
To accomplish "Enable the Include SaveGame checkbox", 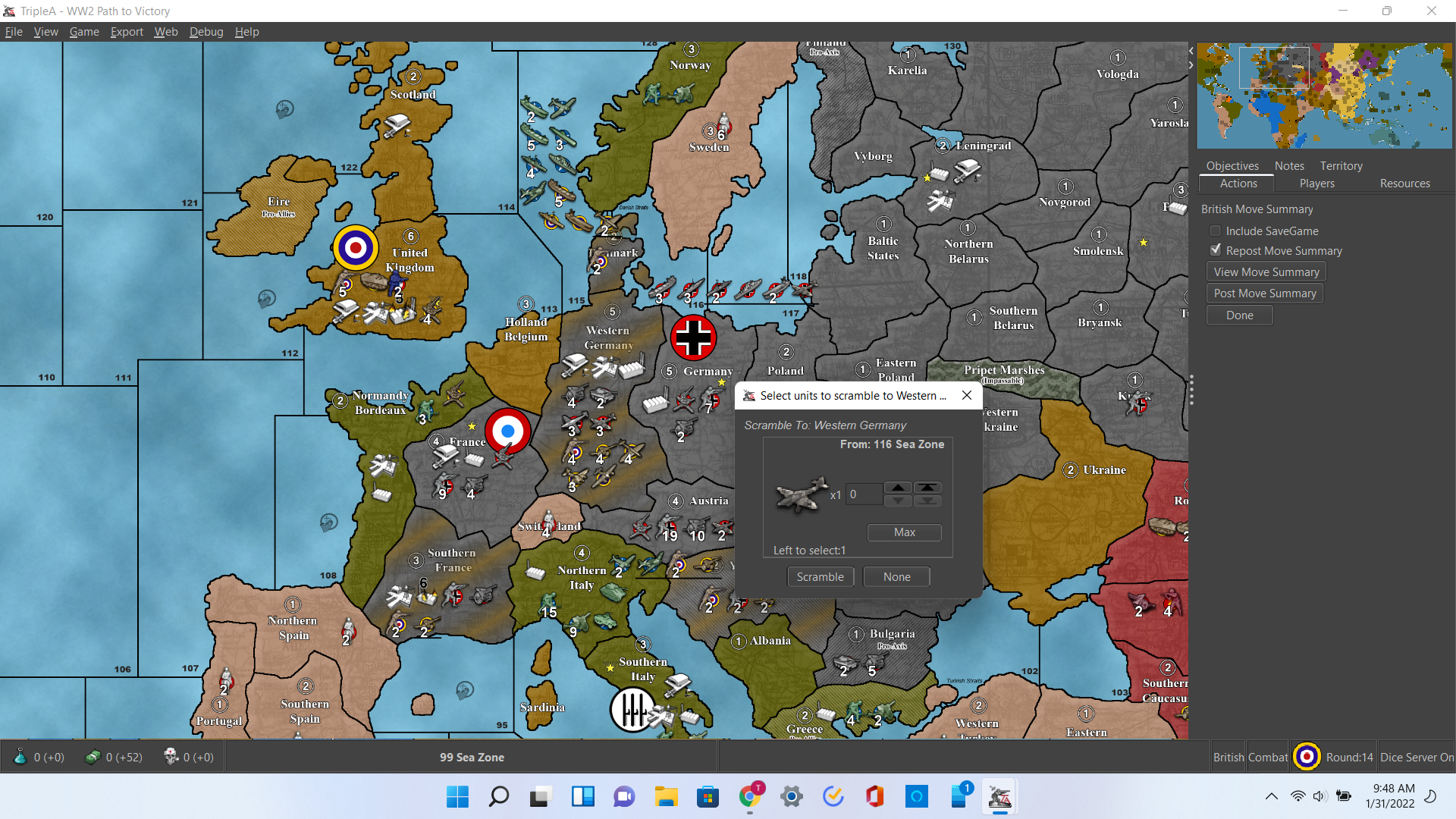I will (1216, 231).
